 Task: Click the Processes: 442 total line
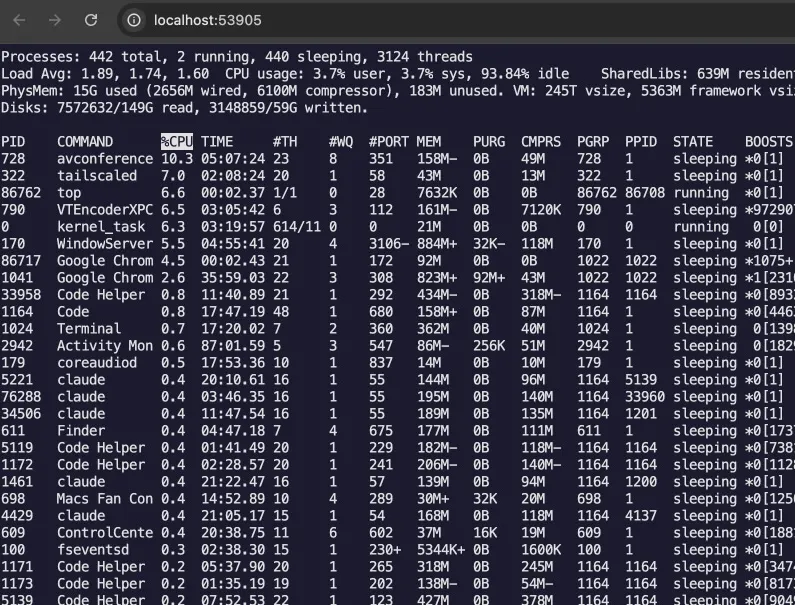tap(237, 57)
